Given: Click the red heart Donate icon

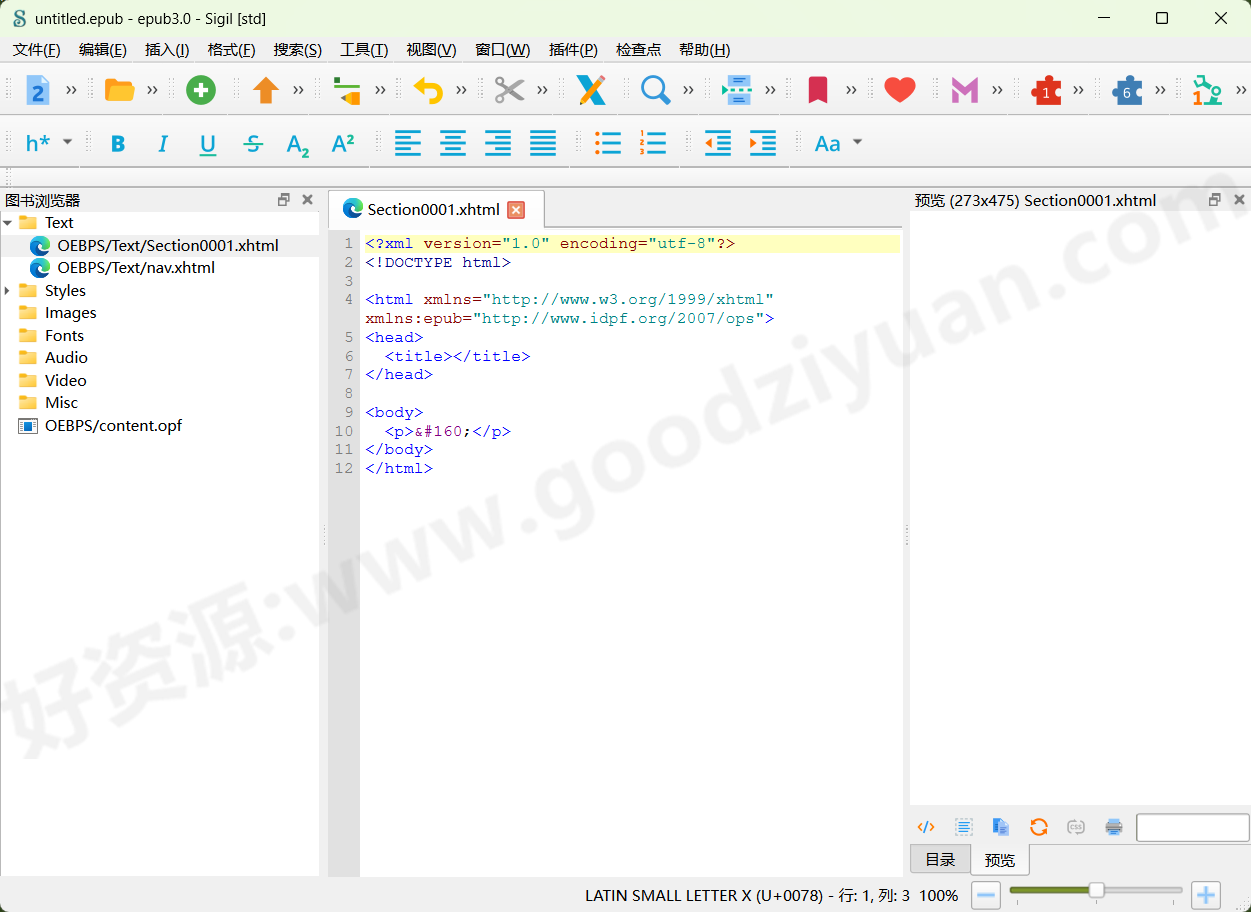Looking at the screenshot, I should [x=900, y=90].
